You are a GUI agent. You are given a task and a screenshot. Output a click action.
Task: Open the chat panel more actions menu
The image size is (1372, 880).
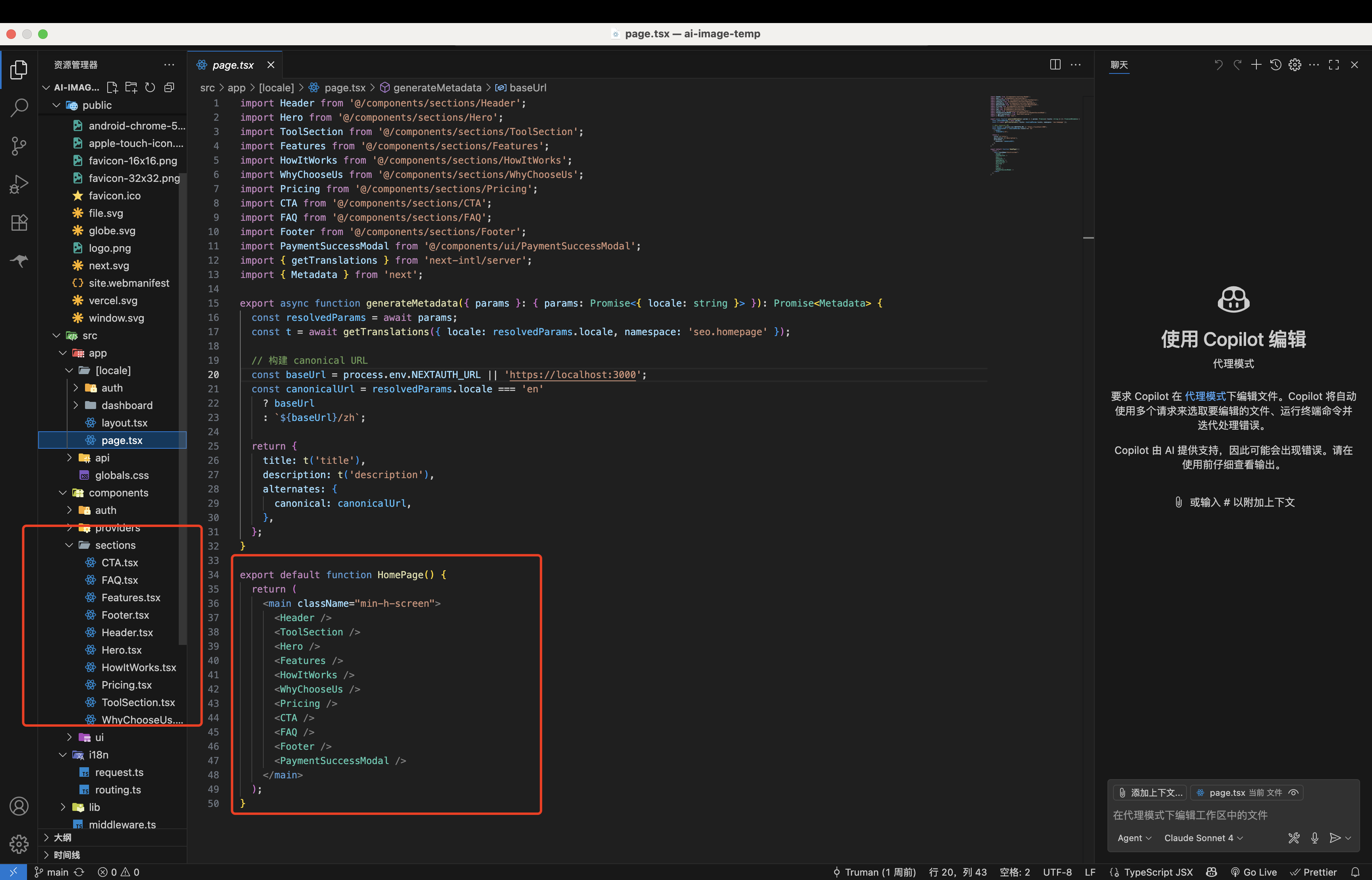click(1314, 65)
